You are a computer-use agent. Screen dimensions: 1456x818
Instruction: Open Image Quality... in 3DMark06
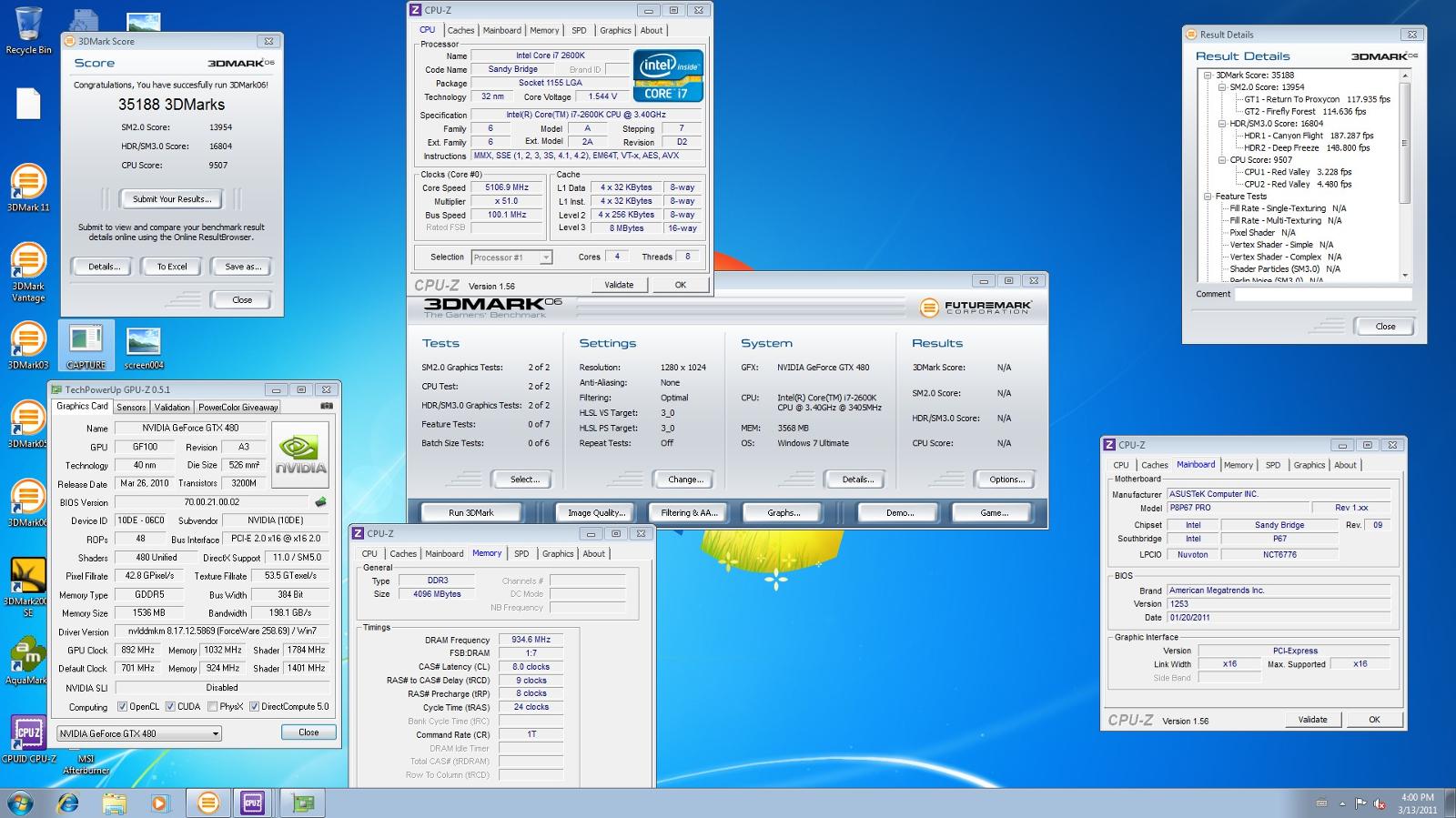[596, 513]
